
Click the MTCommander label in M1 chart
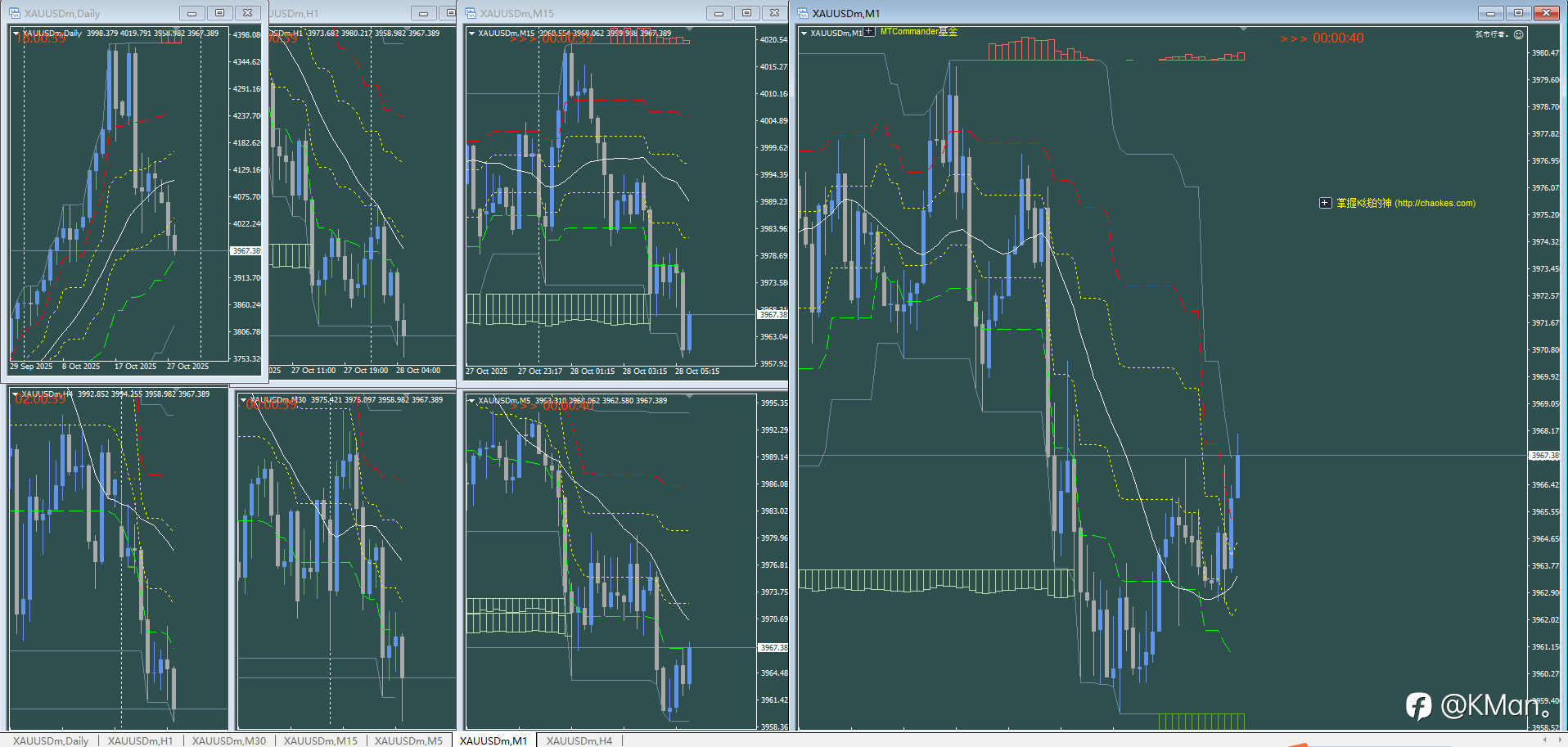918,32
